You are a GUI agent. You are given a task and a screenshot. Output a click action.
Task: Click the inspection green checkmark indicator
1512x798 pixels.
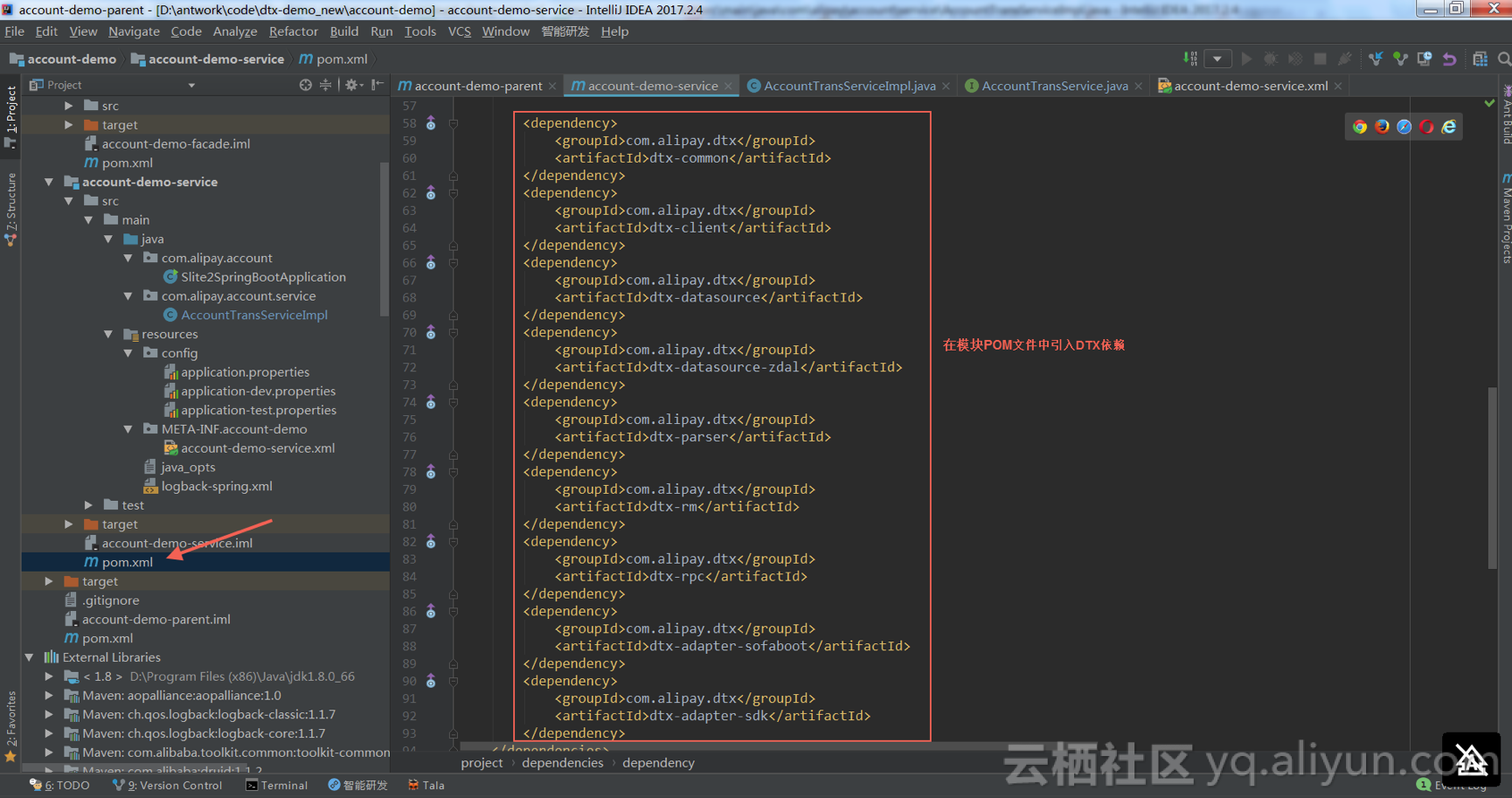(1489, 103)
